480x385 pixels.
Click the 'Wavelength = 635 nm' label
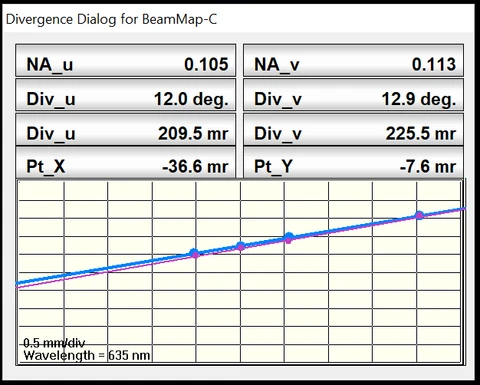coord(87,355)
